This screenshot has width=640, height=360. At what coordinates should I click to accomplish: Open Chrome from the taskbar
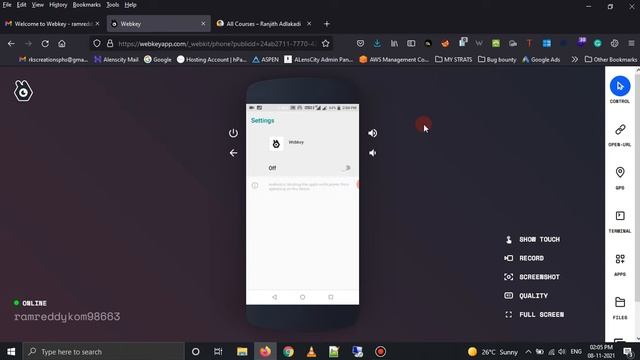point(288,351)
